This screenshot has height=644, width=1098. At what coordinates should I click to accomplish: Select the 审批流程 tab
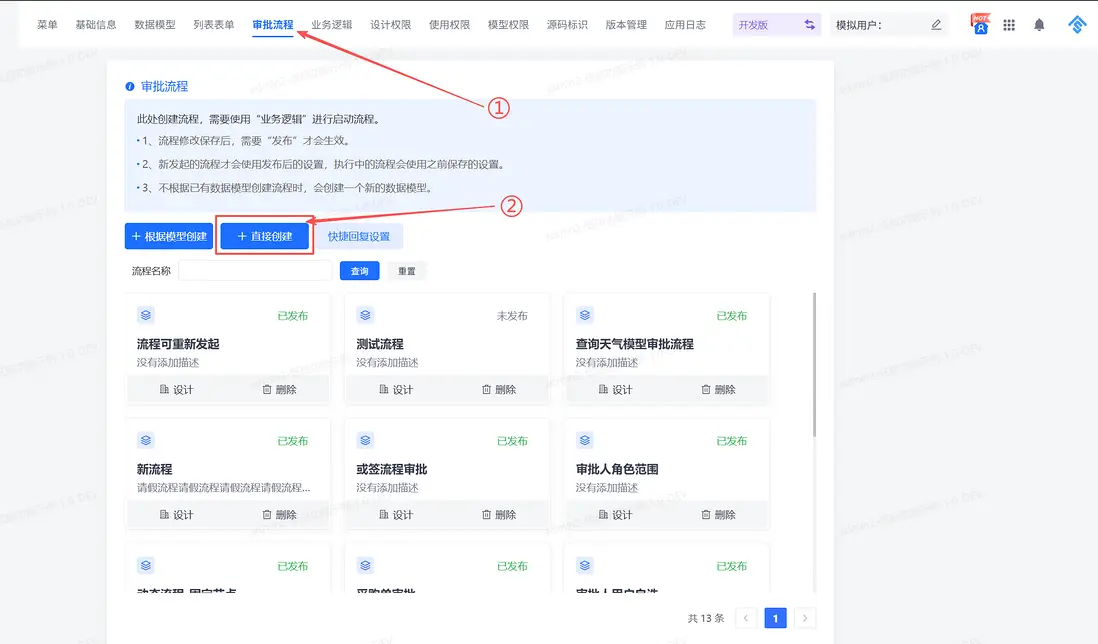[x=272, y=24]
